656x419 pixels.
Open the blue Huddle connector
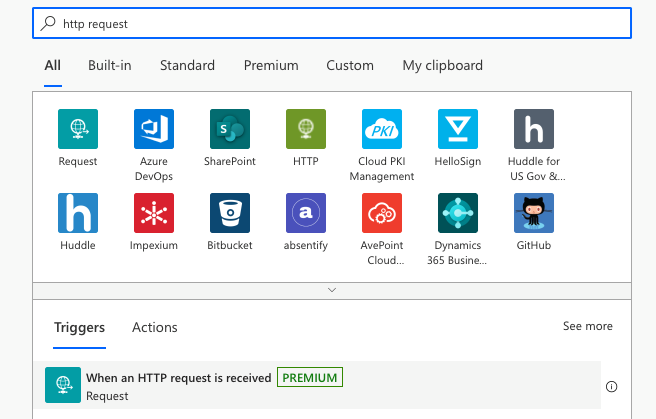pos(78,213)
